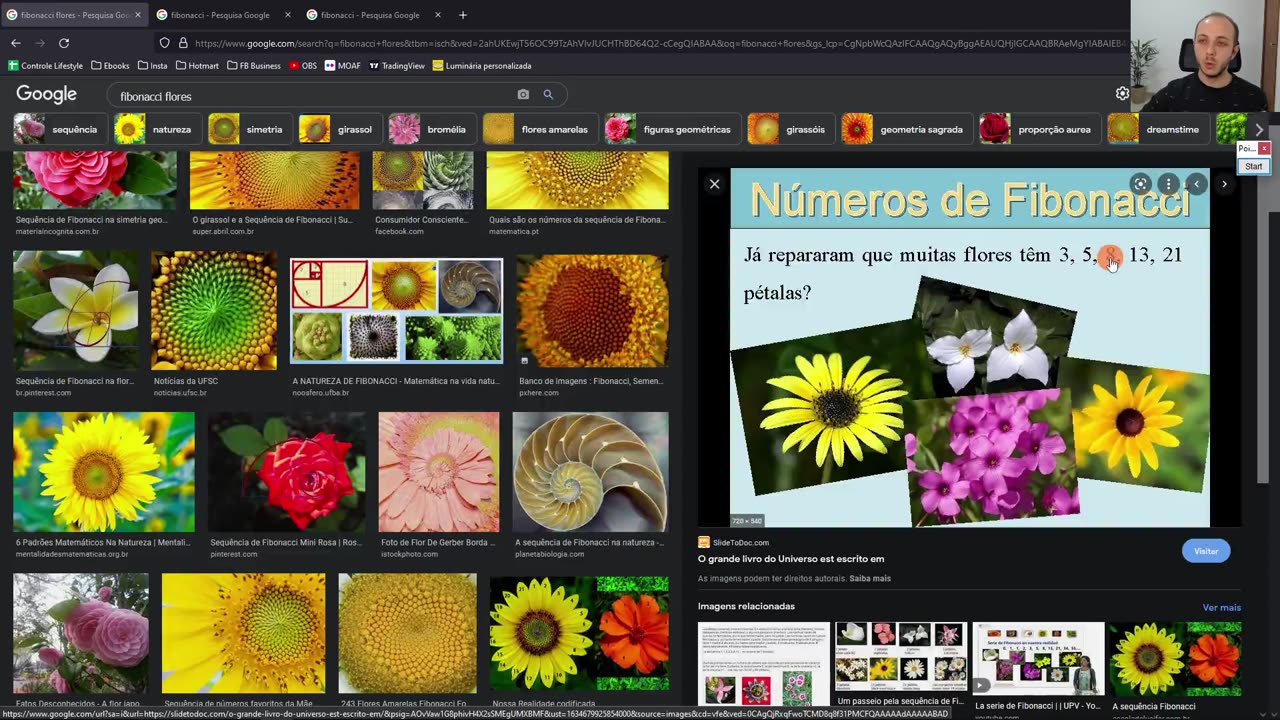Open the Ebooks bookmark folder
The image size is (1280, 720).
point(110,66)
